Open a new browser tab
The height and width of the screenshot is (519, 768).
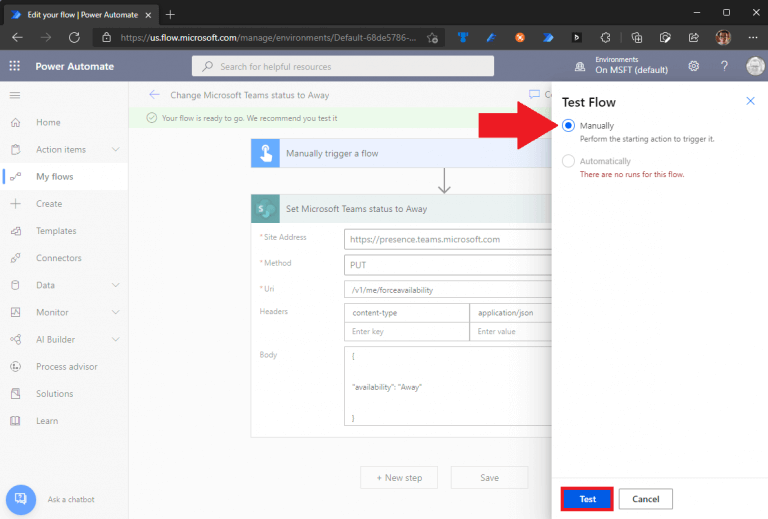[170, 15]
